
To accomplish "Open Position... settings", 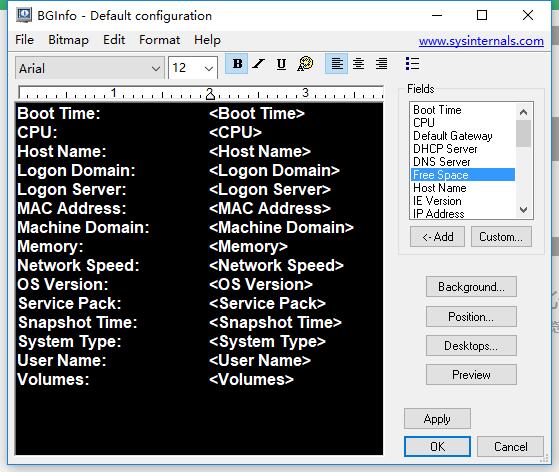I will [471, 317].
